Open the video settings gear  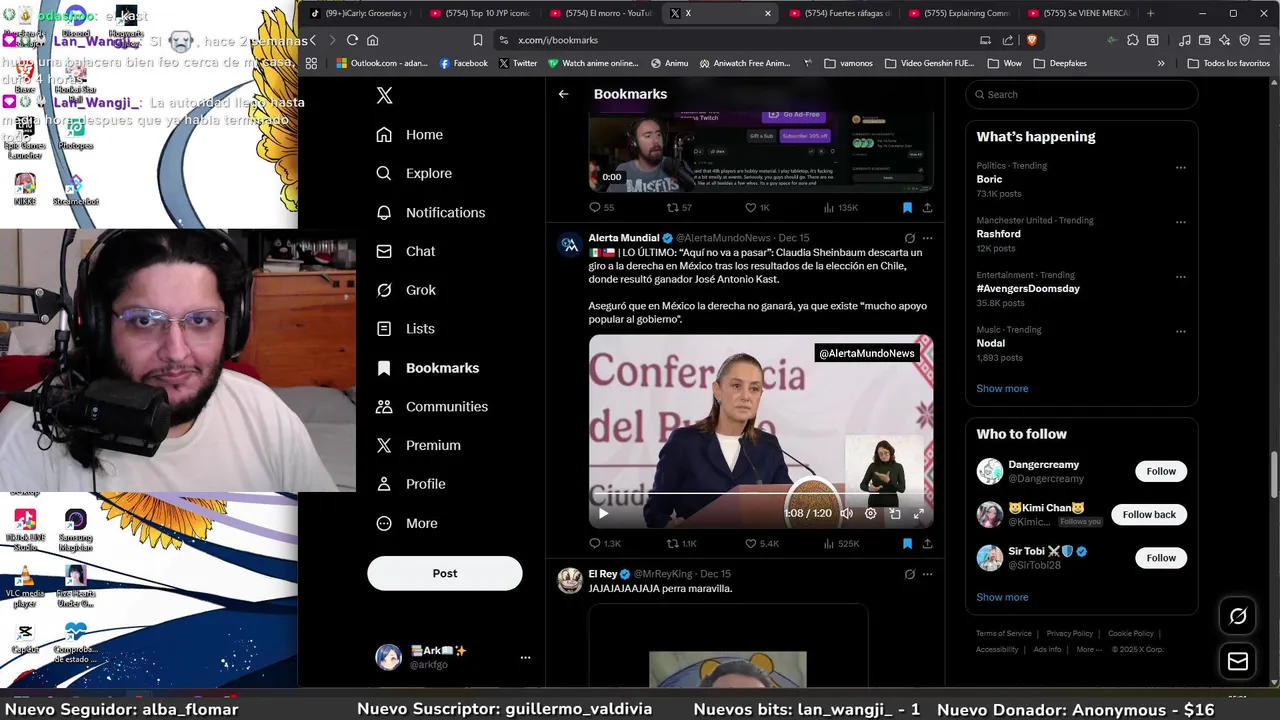[x=870, y=513]
